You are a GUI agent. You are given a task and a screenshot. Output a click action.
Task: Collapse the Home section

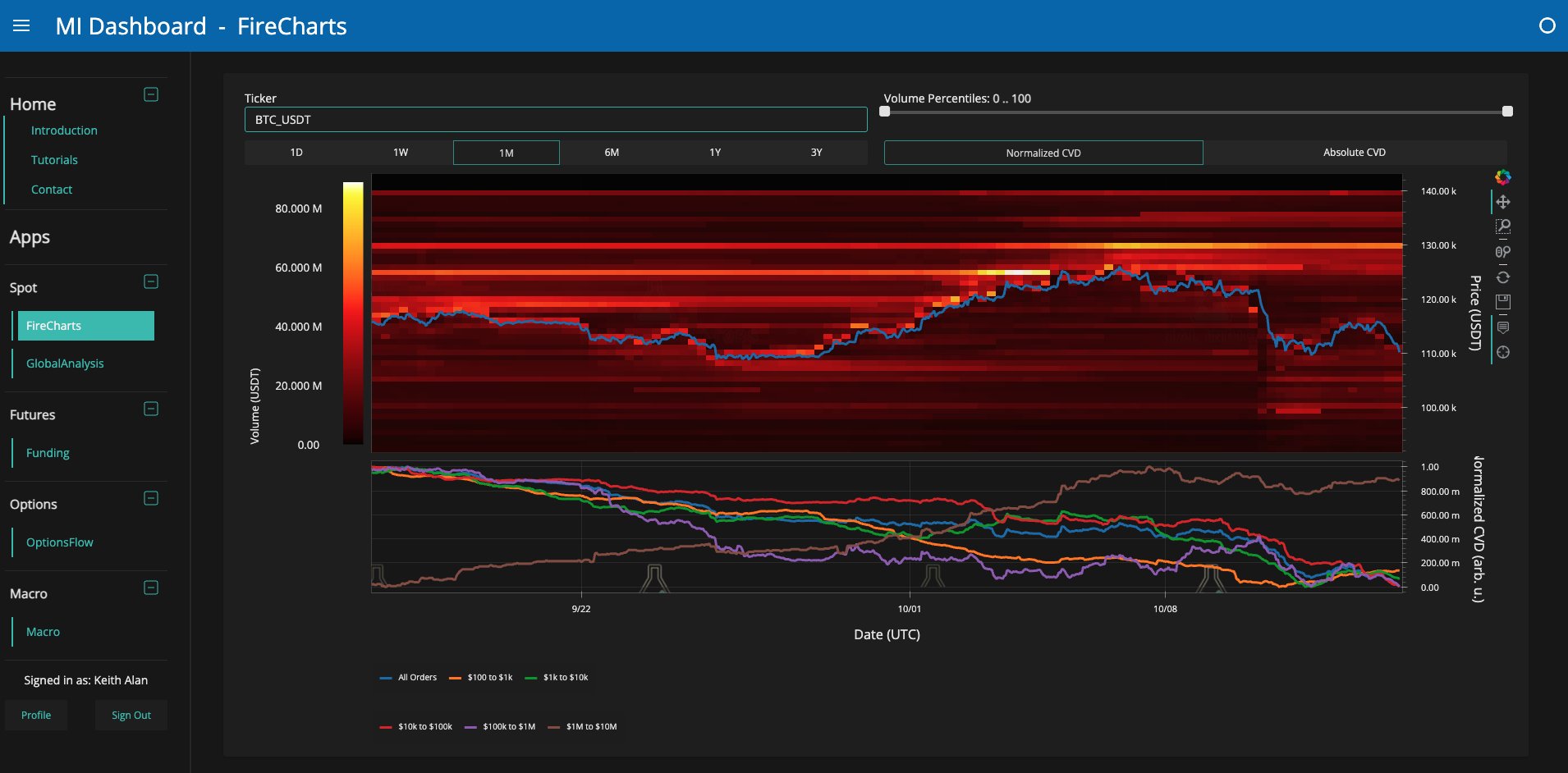(151, 94)
